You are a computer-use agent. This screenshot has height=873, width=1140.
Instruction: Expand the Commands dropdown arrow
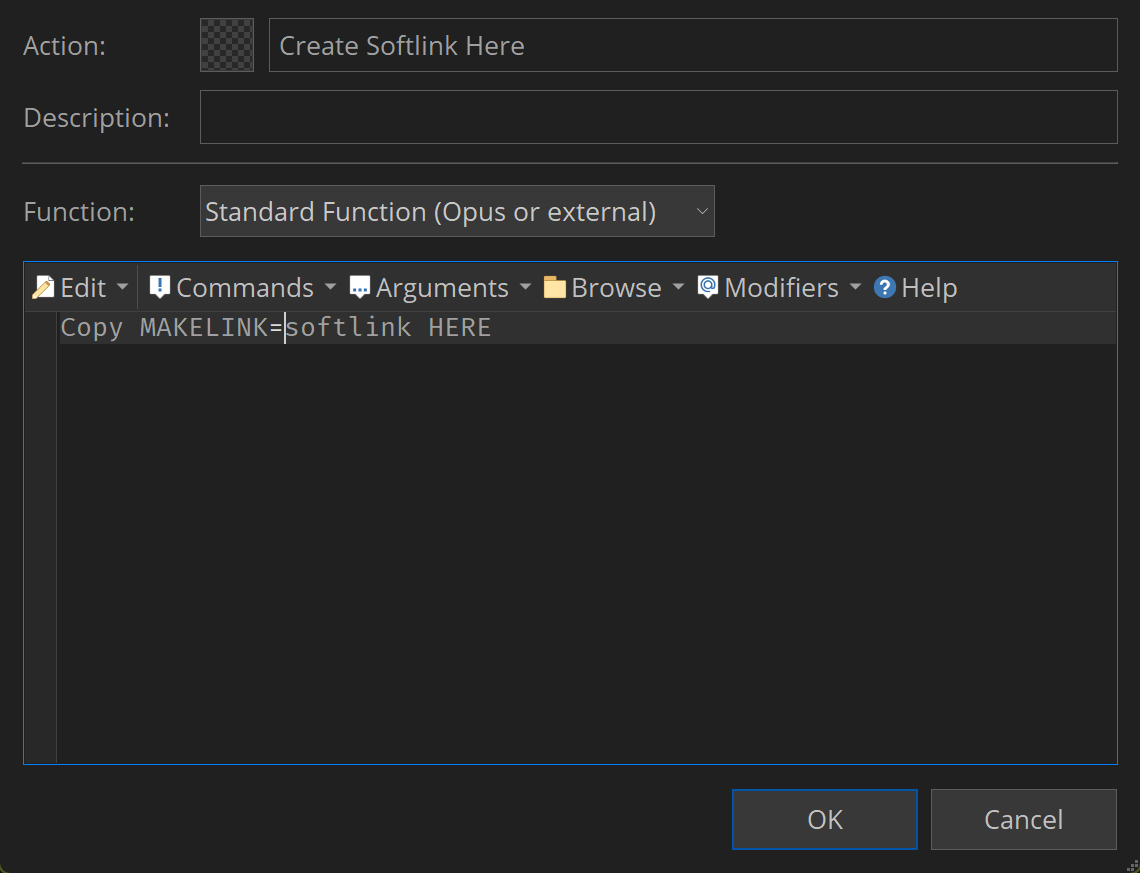[331, 288]
